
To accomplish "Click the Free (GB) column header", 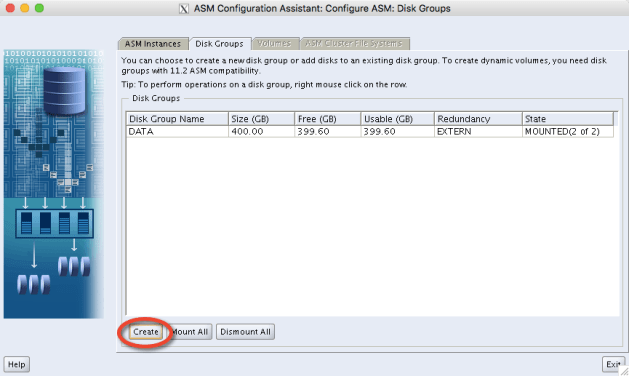I will click(x=327, y=119).
